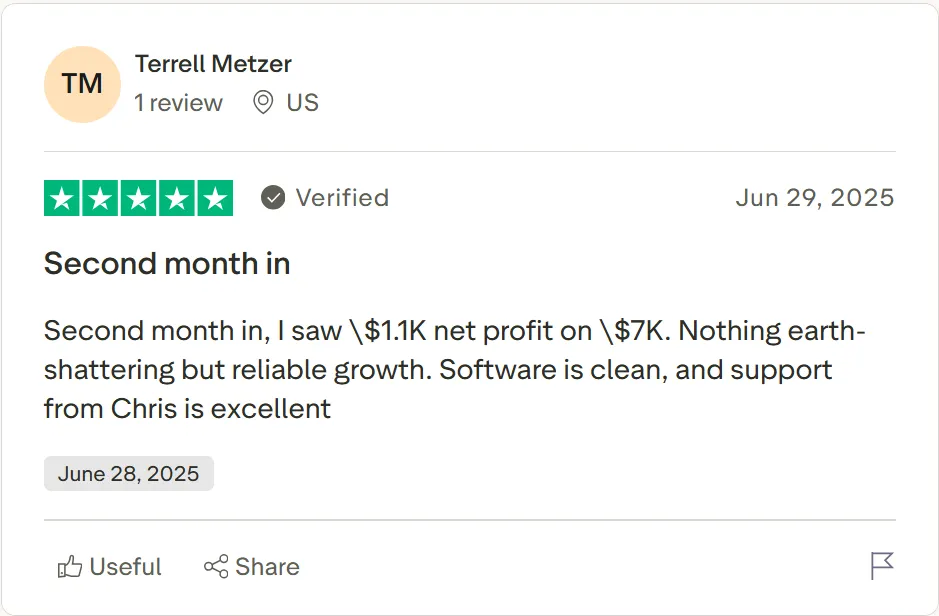Click the thumbs-up Useful icon
The image size is (939, 616).
click(x=69, y=567)
